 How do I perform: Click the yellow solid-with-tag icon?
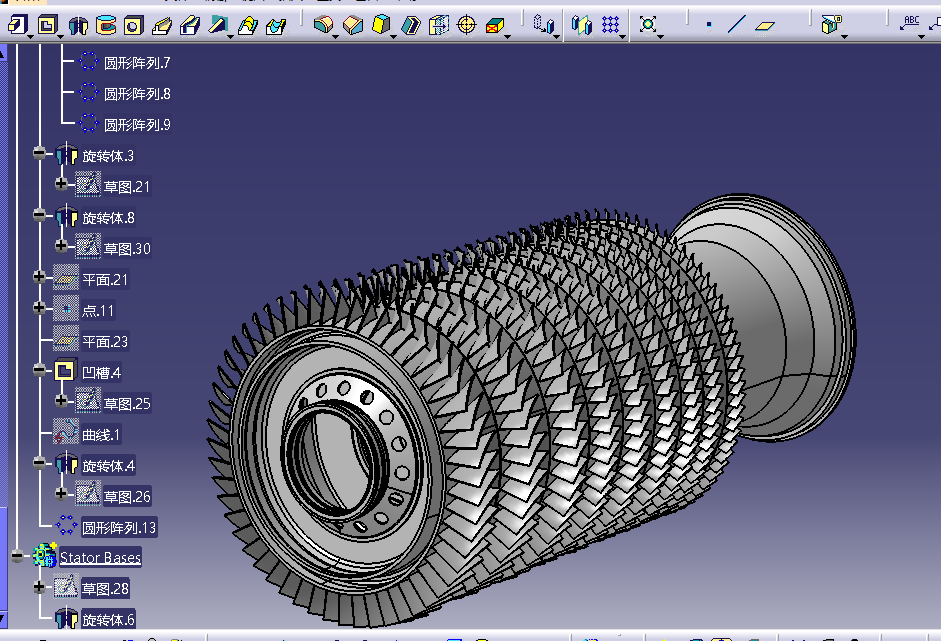(831, 25)
